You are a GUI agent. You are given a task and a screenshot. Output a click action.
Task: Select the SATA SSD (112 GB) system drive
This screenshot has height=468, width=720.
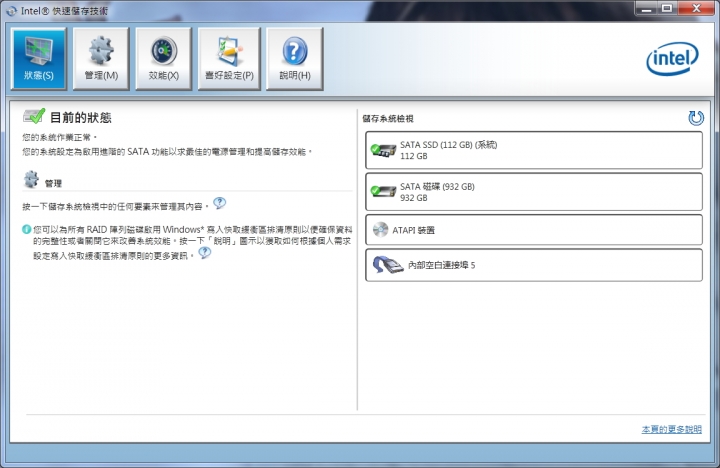534,150
